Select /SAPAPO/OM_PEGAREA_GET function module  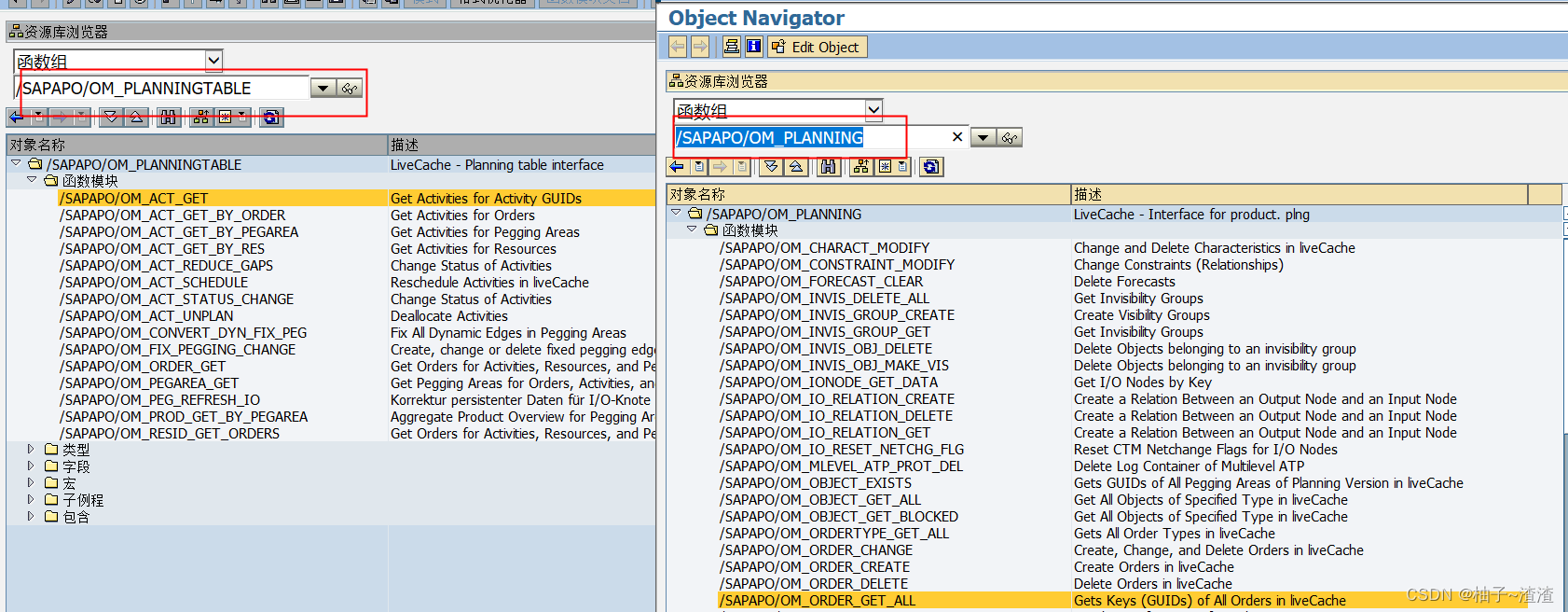click(149, 382)
